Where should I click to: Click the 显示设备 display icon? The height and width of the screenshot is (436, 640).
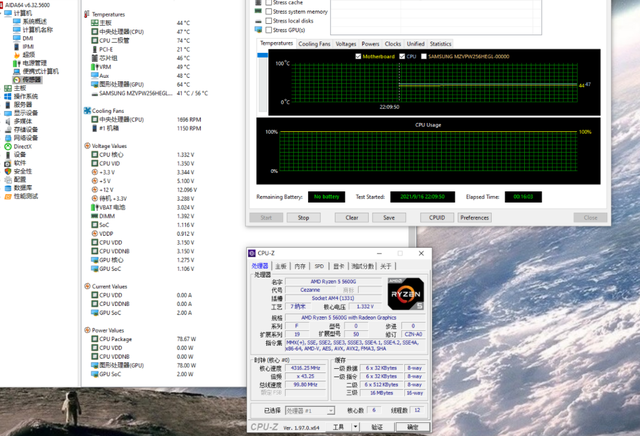tap(8, 113)
